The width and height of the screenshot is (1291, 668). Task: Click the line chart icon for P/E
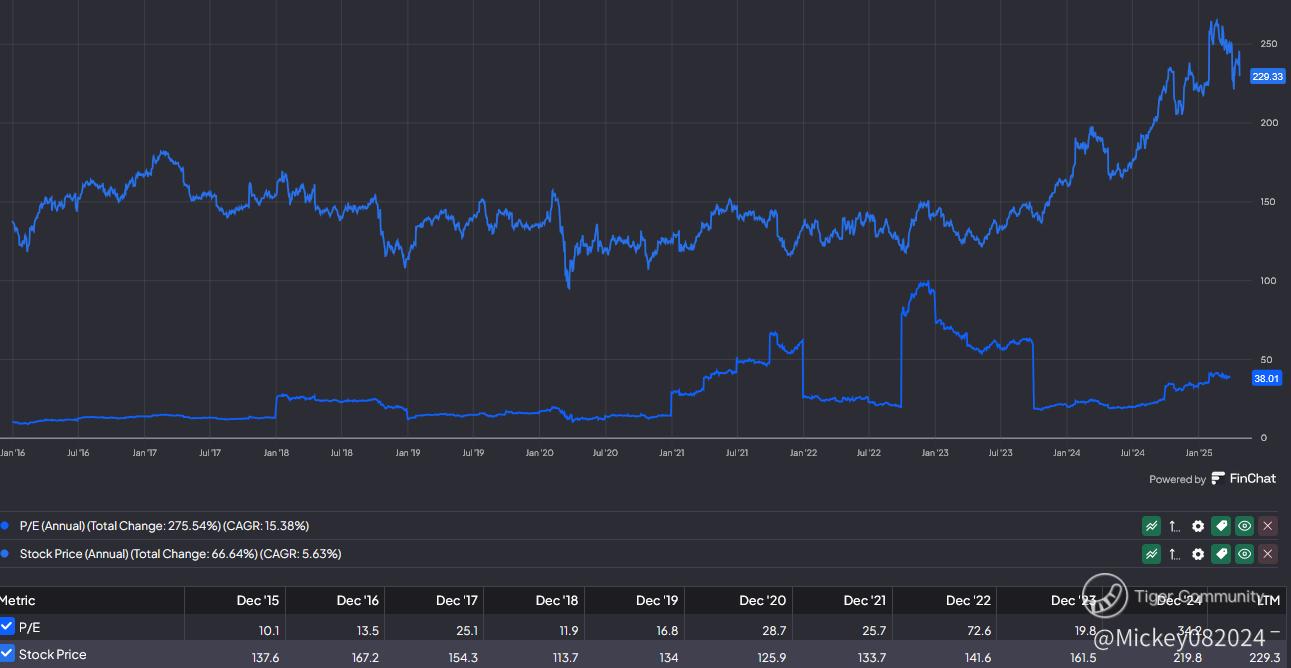[x=1151, y=526]
